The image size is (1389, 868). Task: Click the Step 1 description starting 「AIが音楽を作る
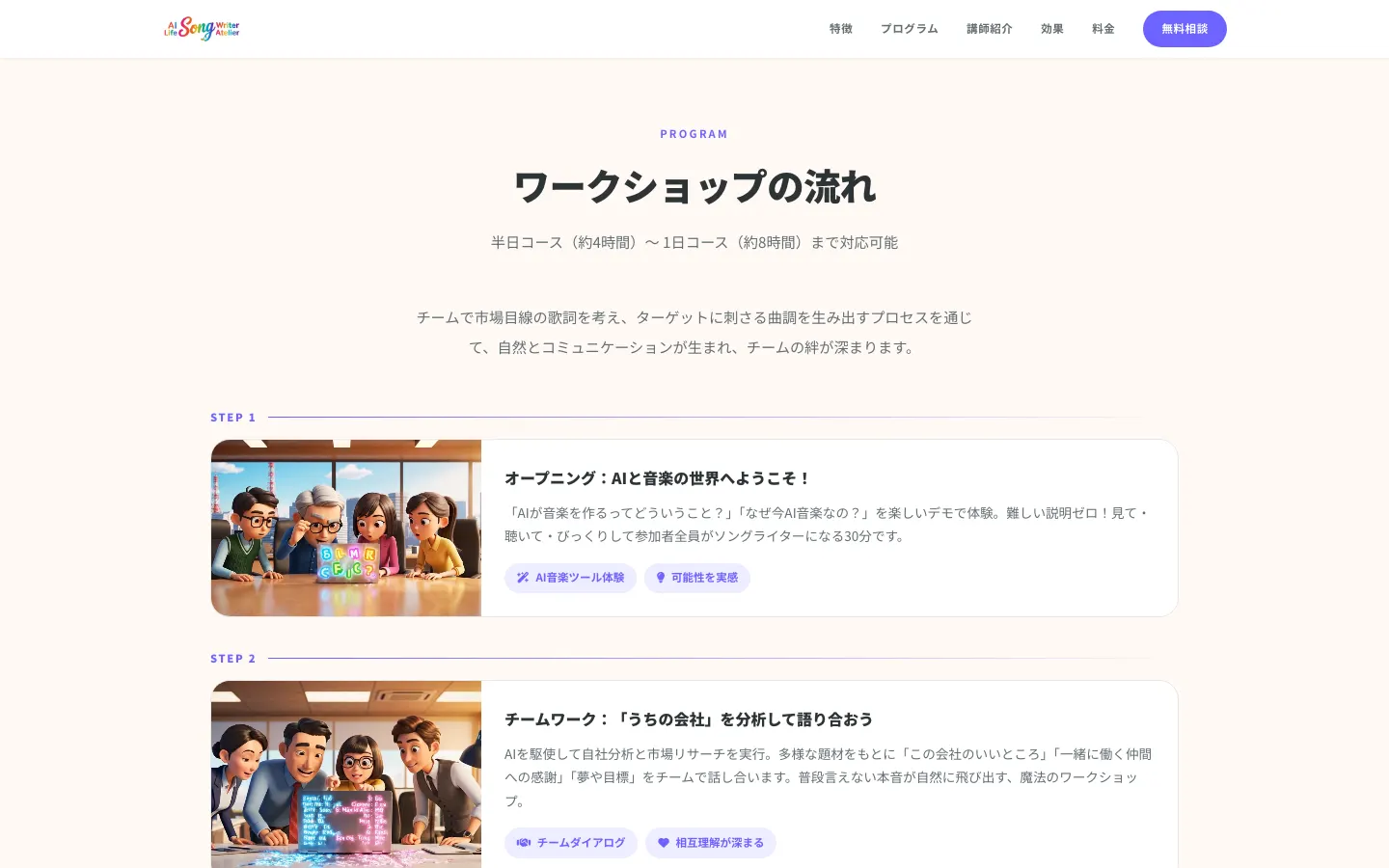(829, 525)
